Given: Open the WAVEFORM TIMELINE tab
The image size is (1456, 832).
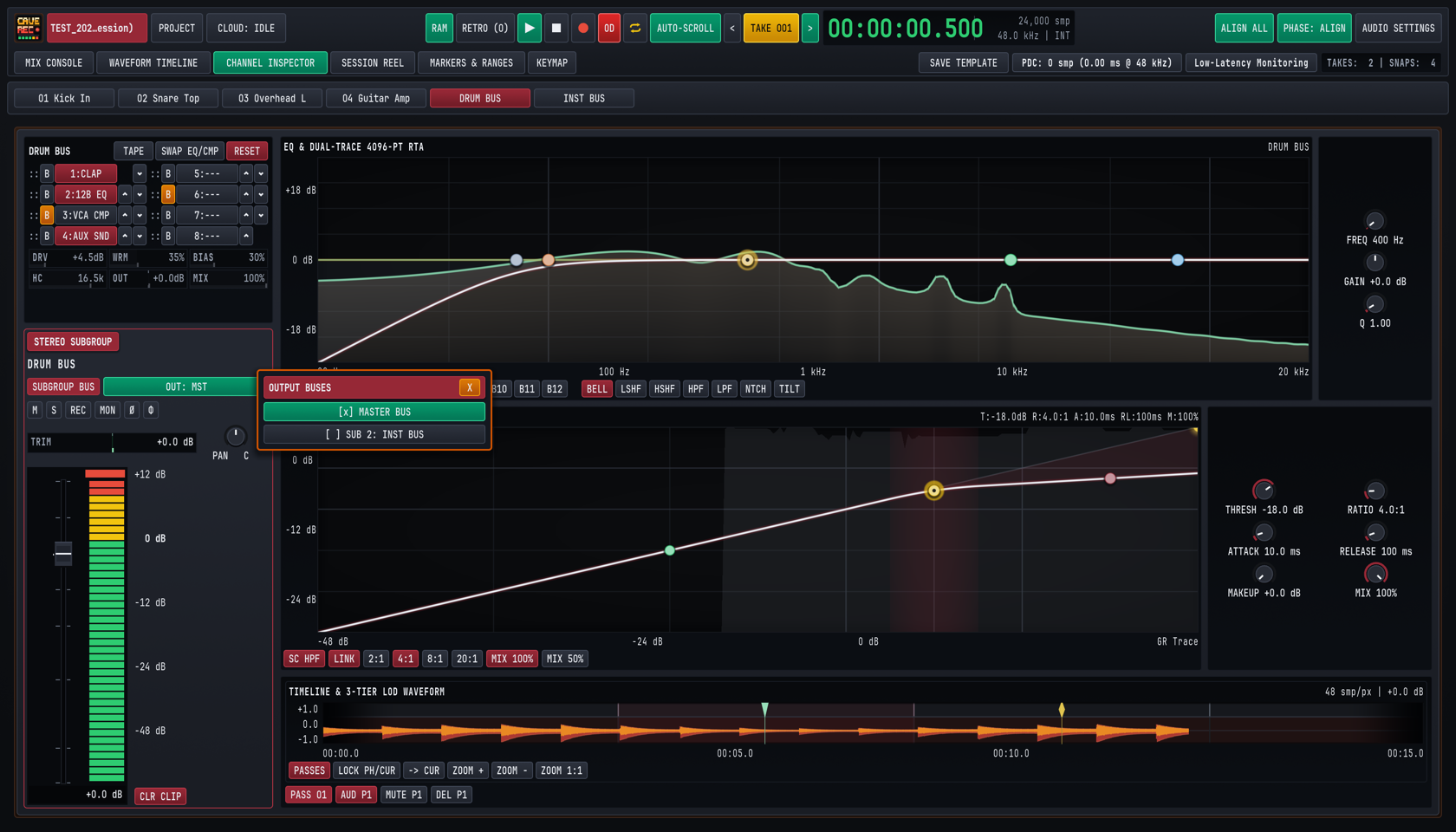Looking at the screenshot, I should (153, 62).
